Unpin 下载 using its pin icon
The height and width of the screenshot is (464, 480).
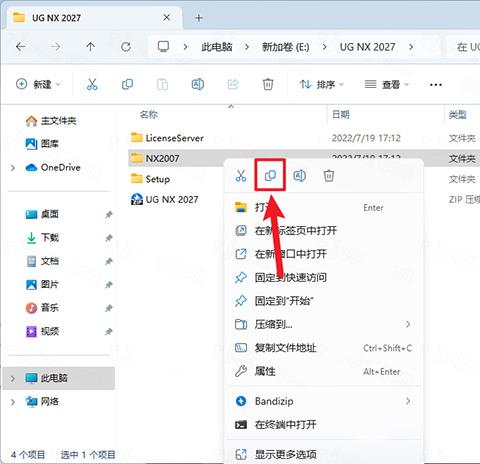point(109,238)
